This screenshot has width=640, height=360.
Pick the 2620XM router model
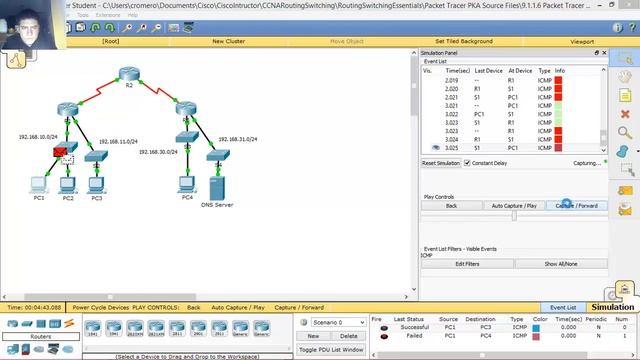point(135,328)
